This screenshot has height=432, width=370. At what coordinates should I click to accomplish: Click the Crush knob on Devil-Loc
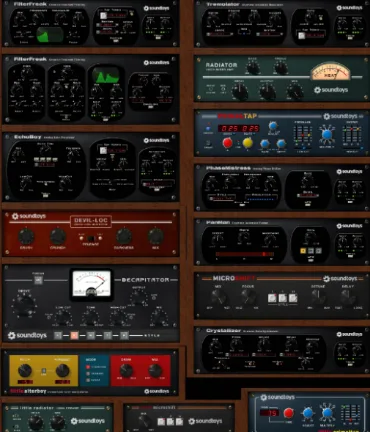point(26,236)
